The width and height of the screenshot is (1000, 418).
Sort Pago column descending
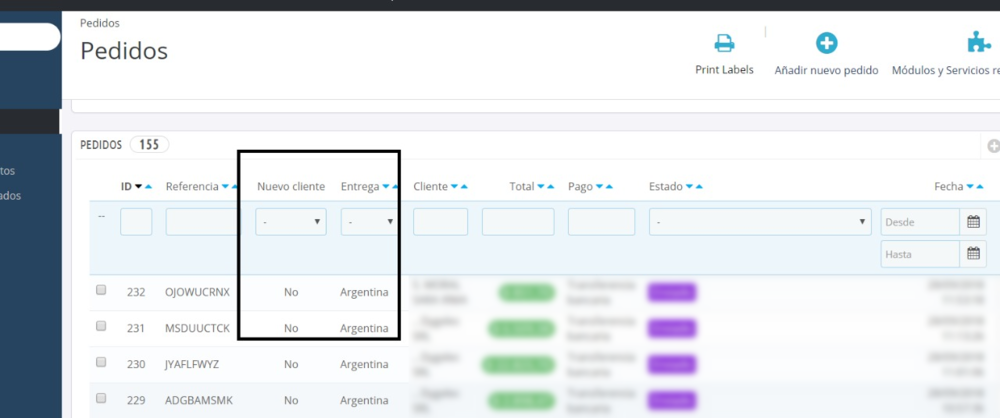coord(599,186)
